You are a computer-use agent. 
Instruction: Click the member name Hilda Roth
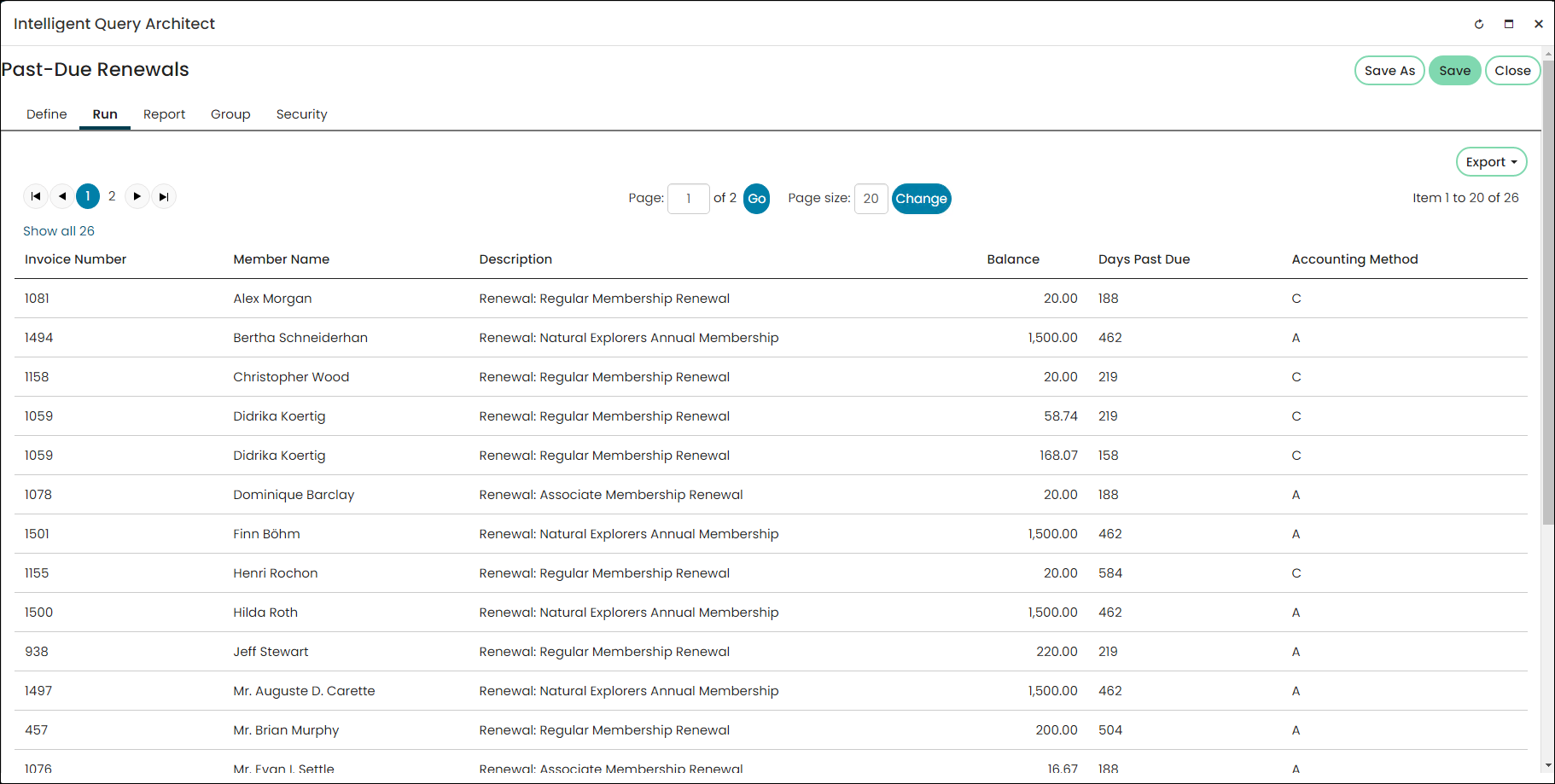(x=265, y=613)
